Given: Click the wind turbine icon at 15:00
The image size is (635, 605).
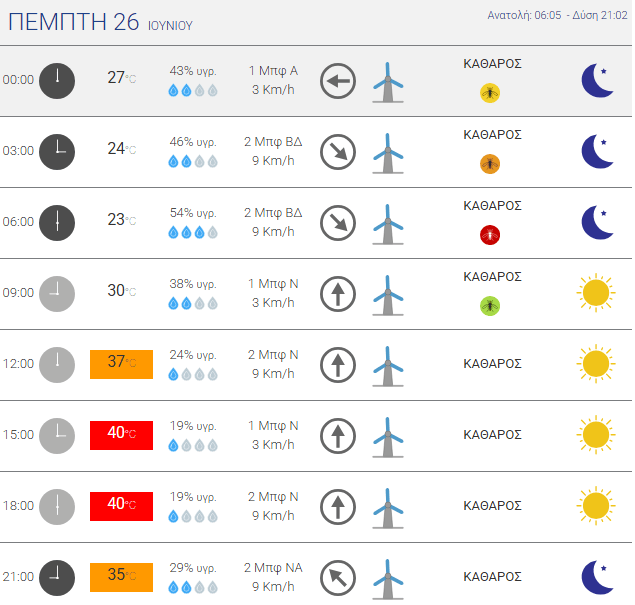Looking at the screenshot, I should coord(388,437).
